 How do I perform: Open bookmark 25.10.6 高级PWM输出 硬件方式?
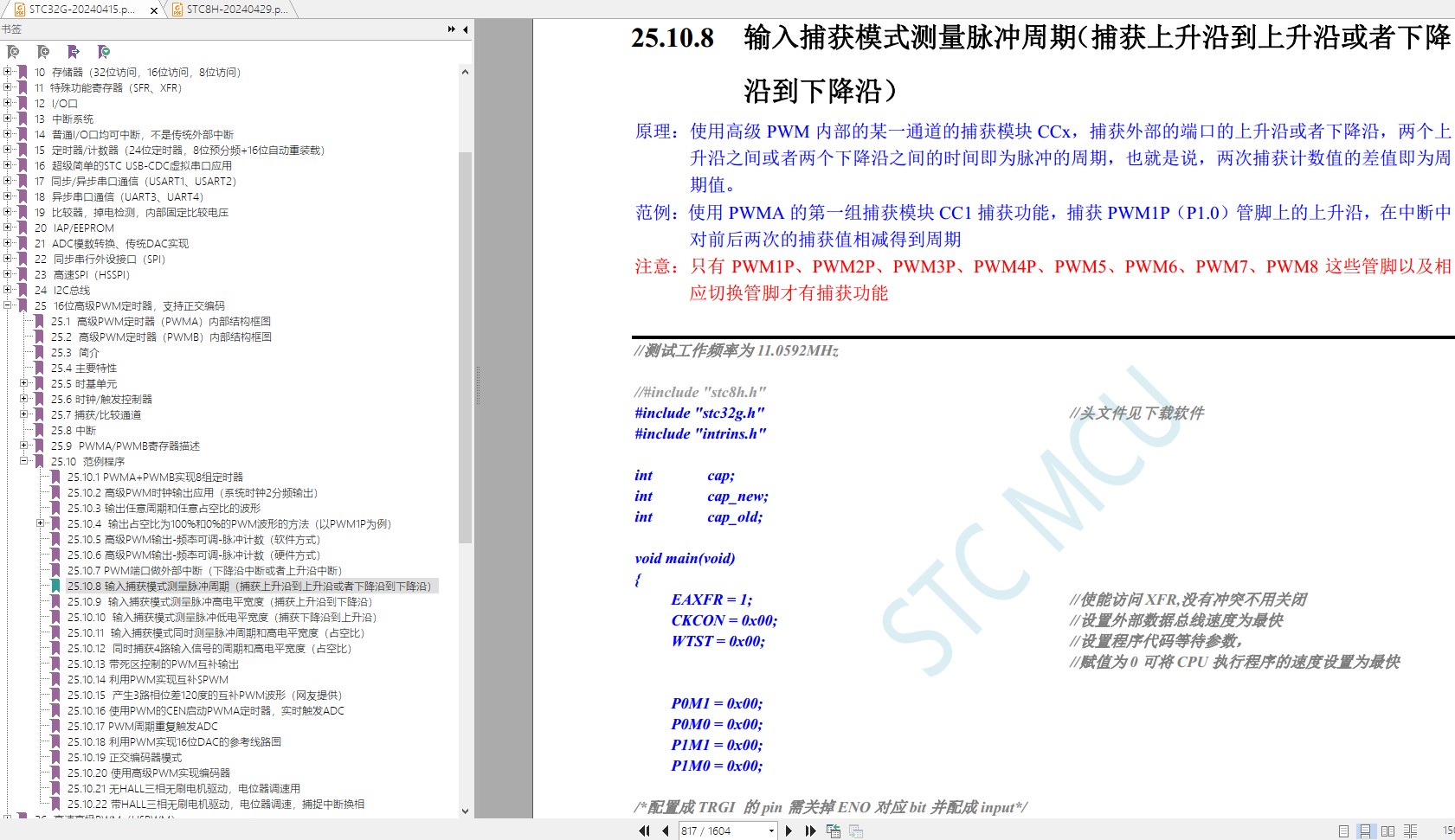coord(194,555)
